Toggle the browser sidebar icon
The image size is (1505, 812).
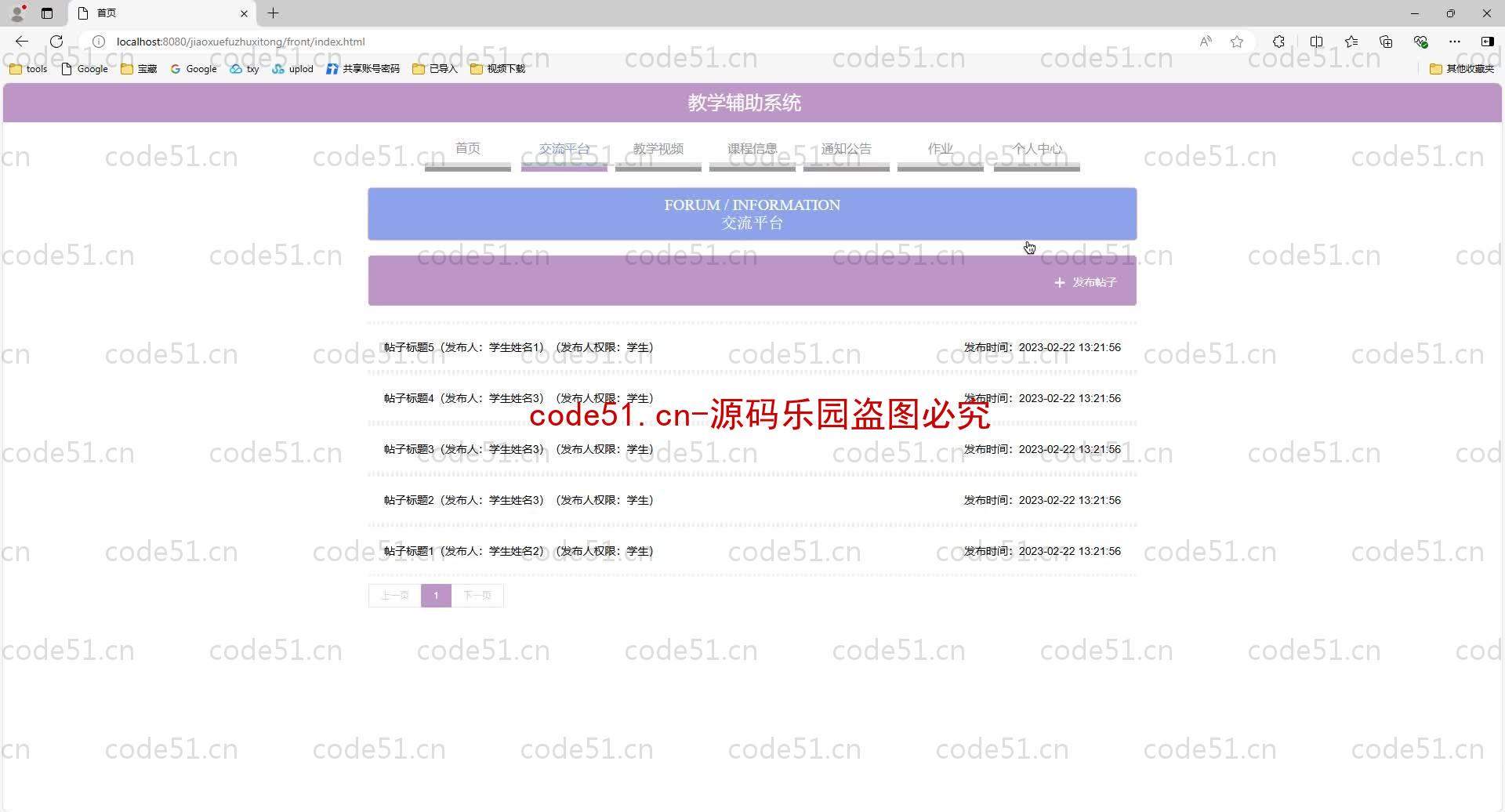click(x=1487, y=42)
